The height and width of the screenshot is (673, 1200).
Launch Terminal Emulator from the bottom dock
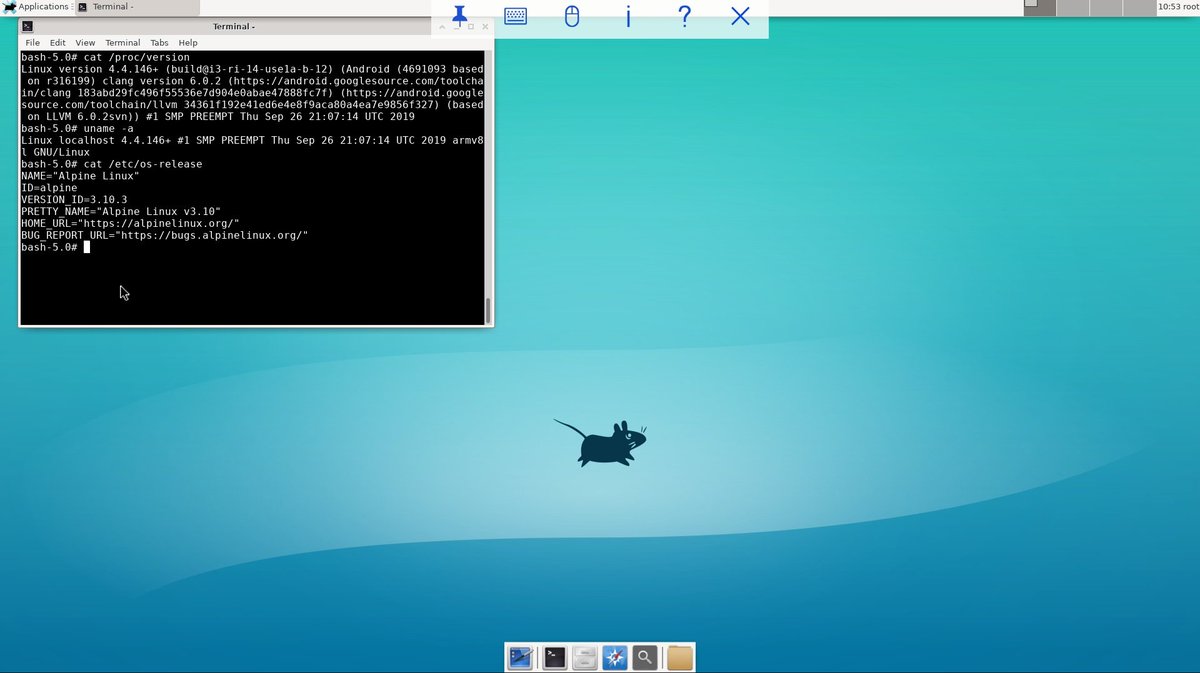[x=554, y=657]
